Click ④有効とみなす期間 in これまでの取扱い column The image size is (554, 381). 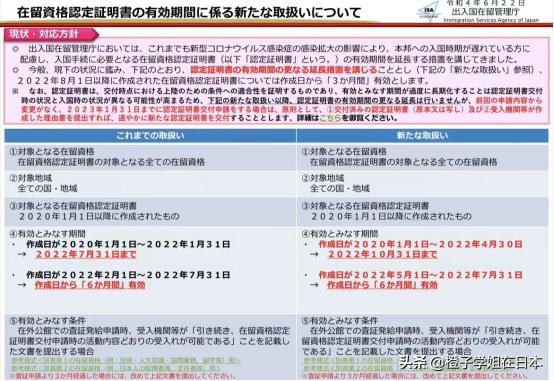(x=48, y=234)
